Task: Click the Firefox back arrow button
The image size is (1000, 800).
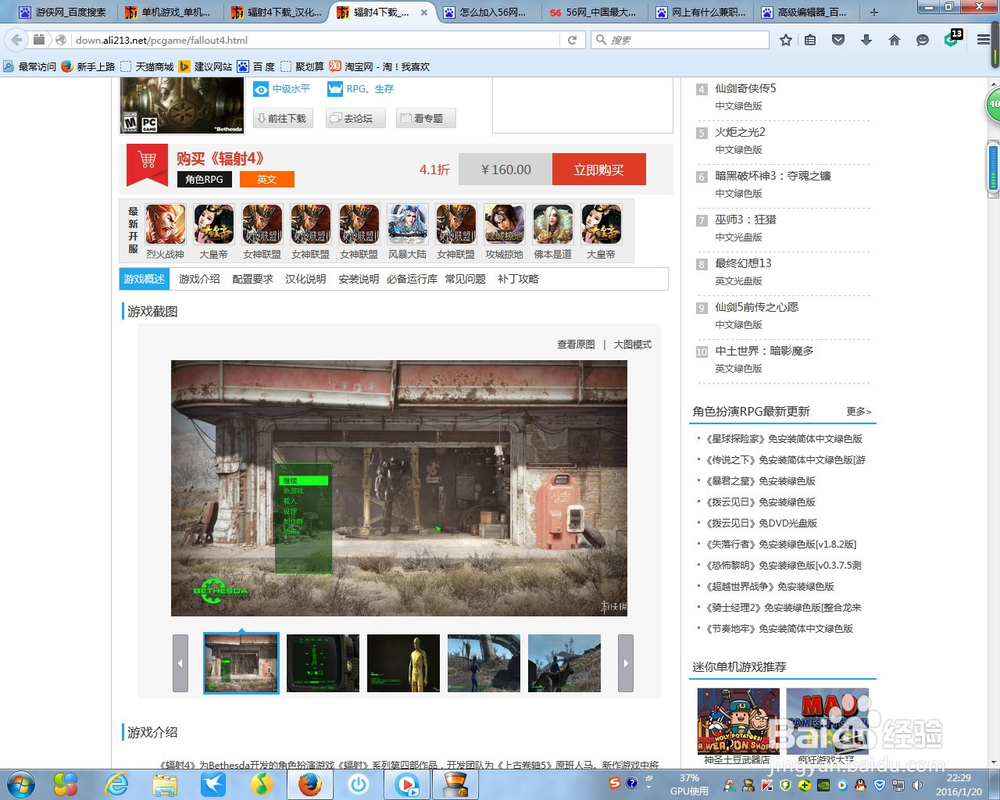Action: coord(17,40)
